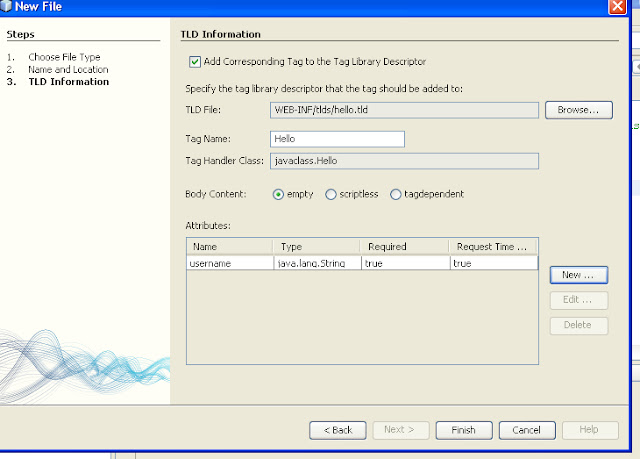Select the scriptless body content option
Viewport: 640px width, 459px height.
[x=331, y=194]
